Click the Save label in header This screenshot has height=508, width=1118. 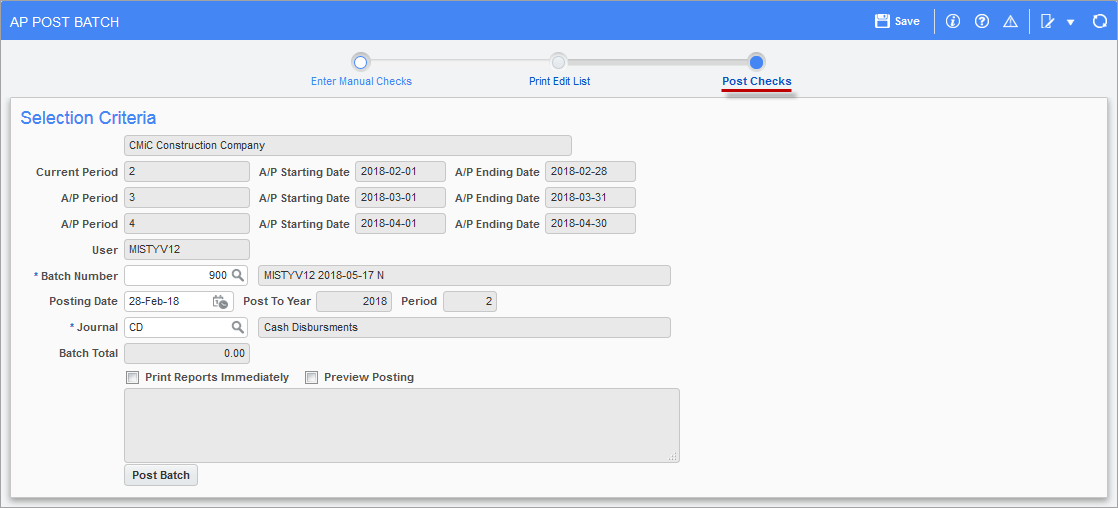[907, 21]
